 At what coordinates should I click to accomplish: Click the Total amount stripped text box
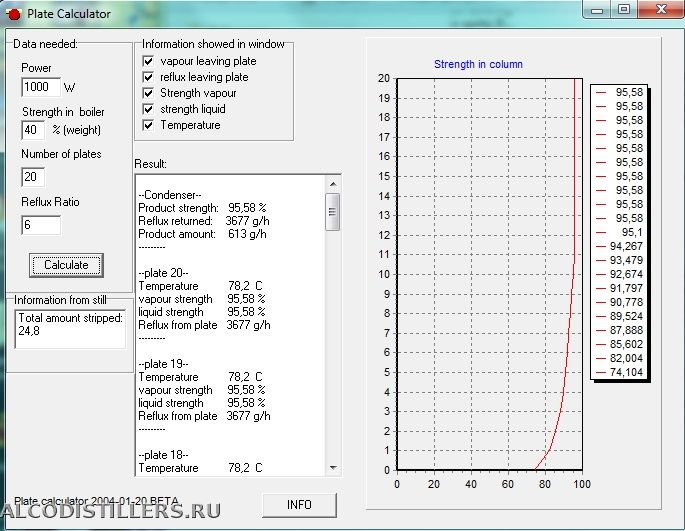pyautogui.click(x=70, y=329)
